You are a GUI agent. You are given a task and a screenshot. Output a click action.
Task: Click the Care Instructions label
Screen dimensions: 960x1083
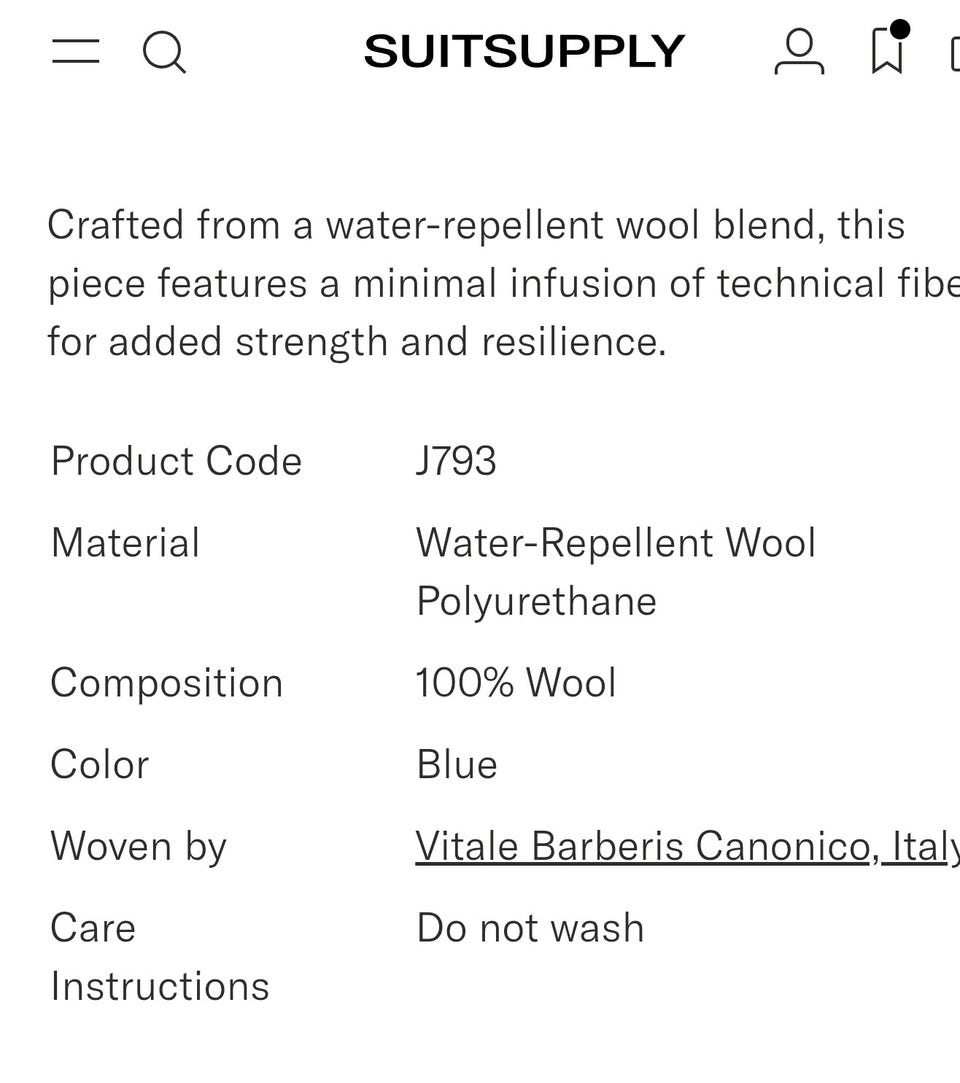tap(159, 957)
